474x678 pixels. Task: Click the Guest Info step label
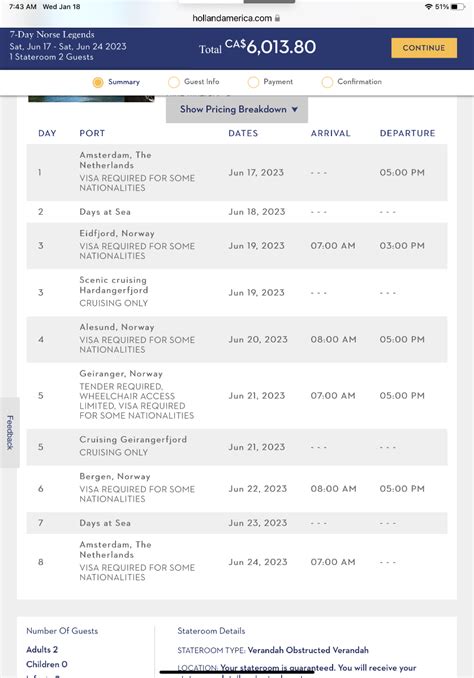pyautogui.click(x=202, y=82)
